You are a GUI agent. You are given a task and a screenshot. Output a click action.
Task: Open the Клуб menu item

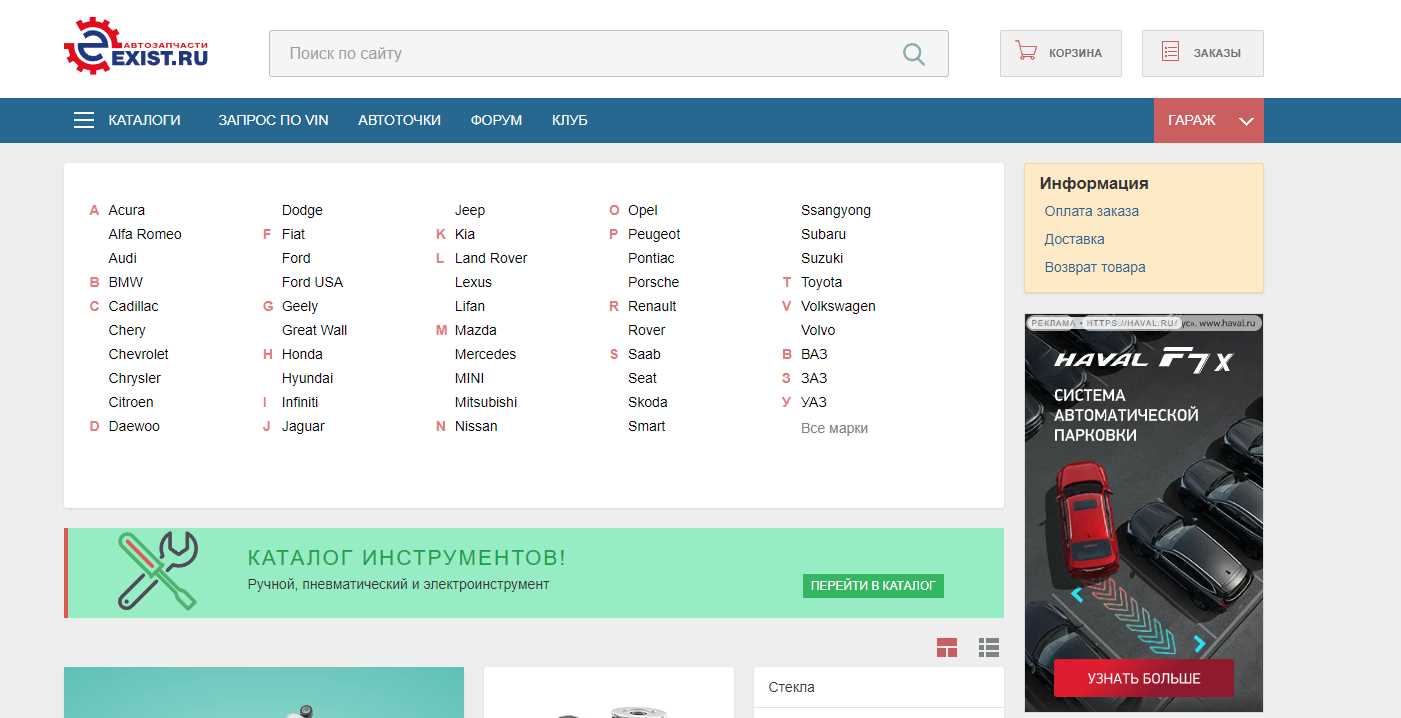[x=570, y=120]
